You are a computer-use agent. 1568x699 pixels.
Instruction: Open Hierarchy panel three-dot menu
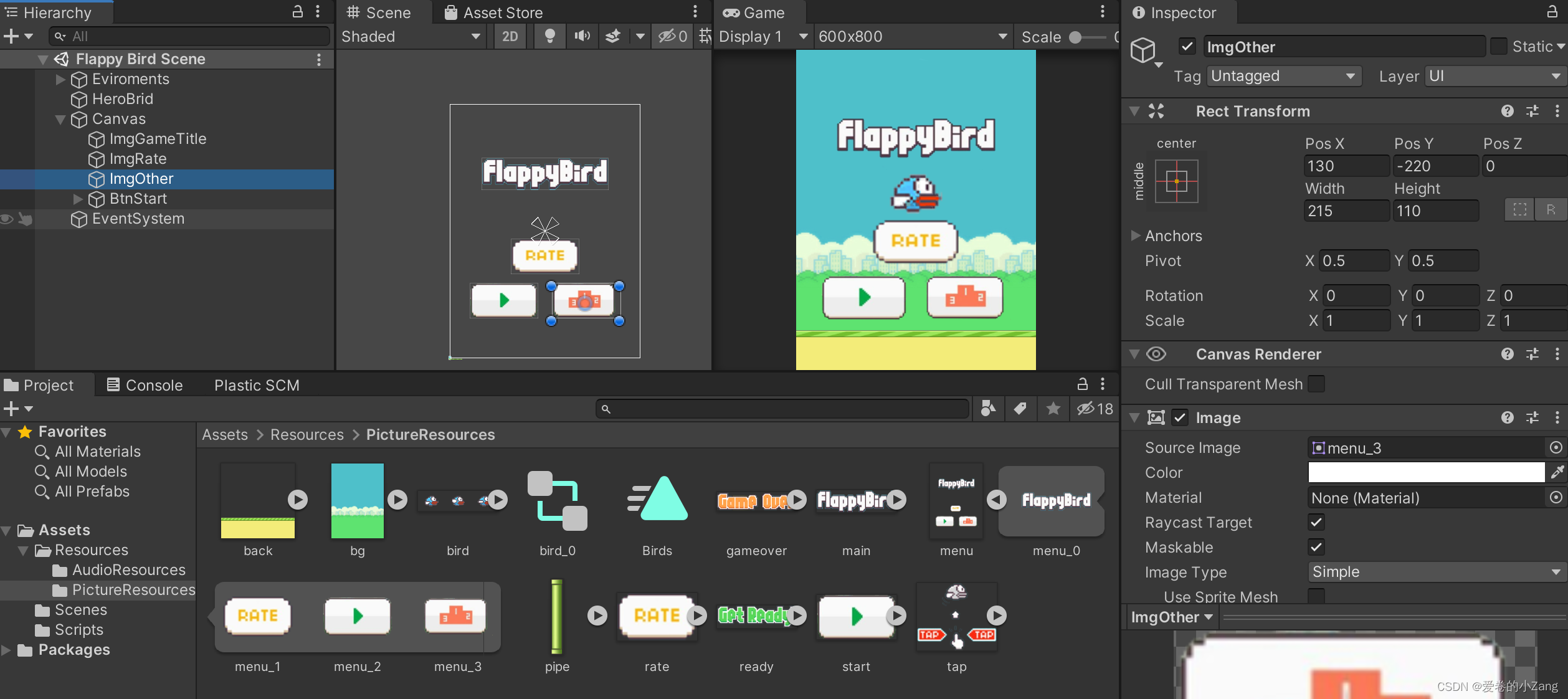click(318, 11)
